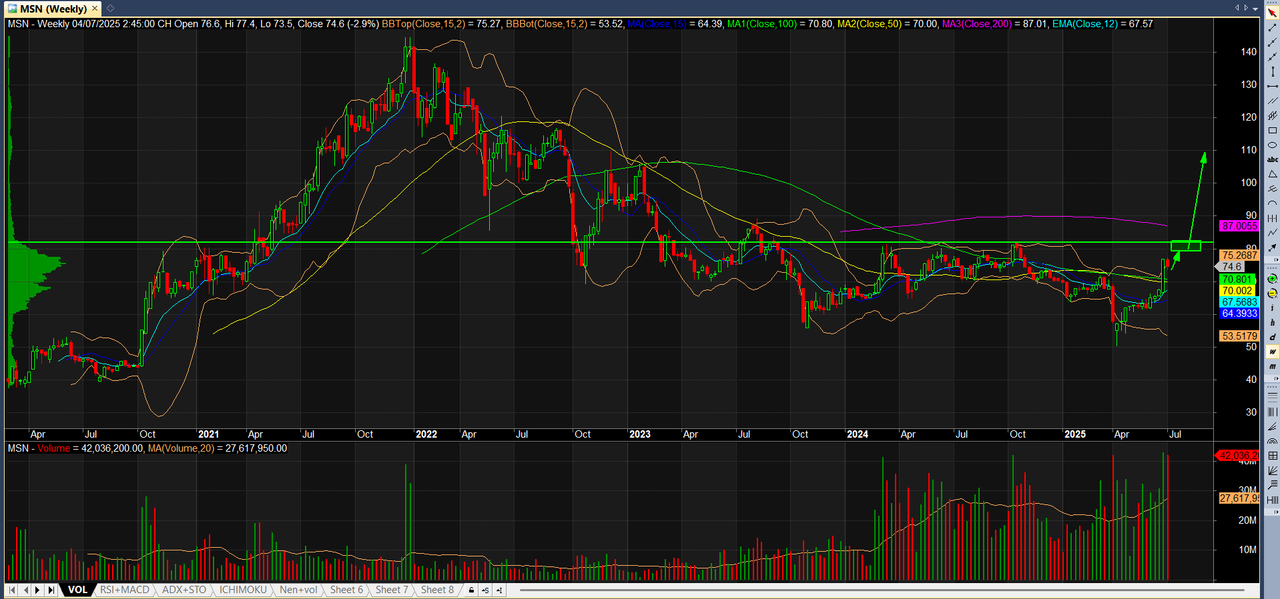Click the orange 53.5179 BBBot value label
1280x599 pixels.
[1237, 337]
